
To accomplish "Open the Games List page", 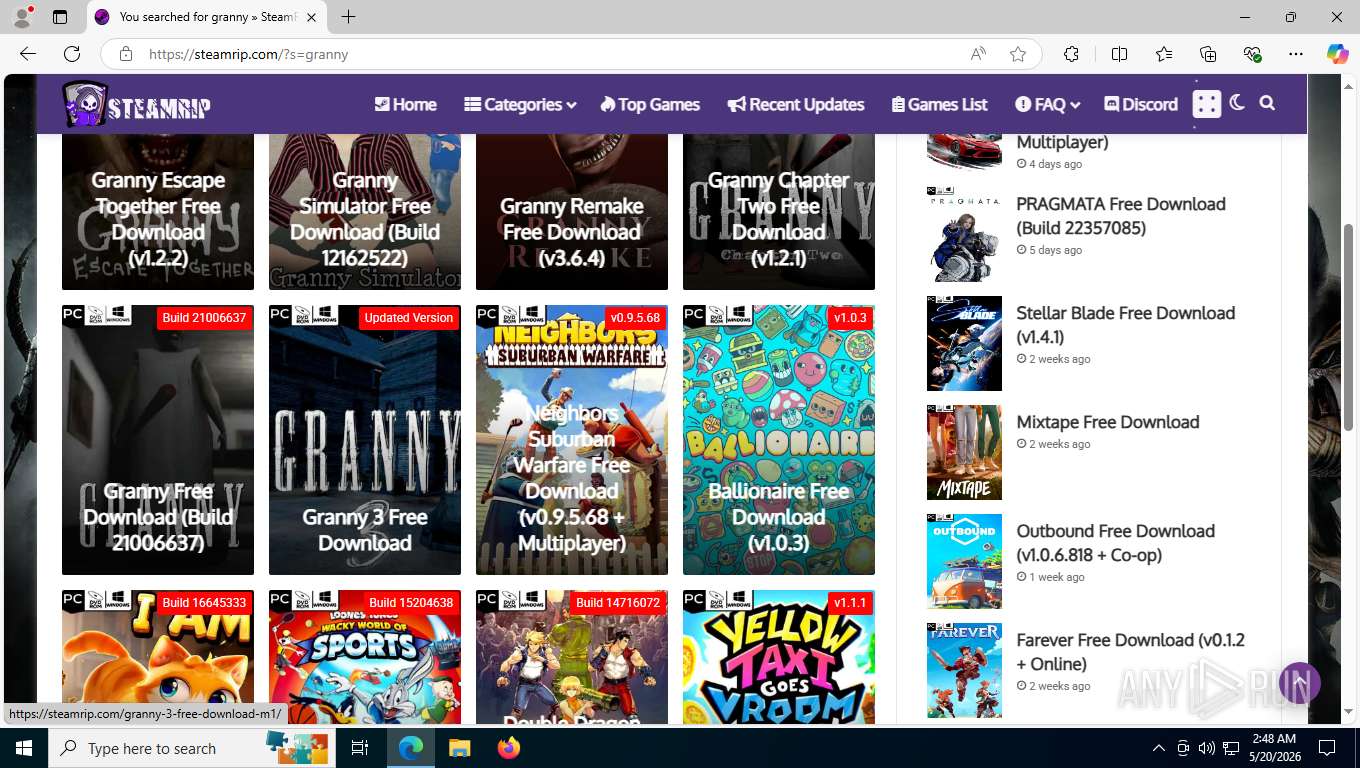I will (939, 104).
